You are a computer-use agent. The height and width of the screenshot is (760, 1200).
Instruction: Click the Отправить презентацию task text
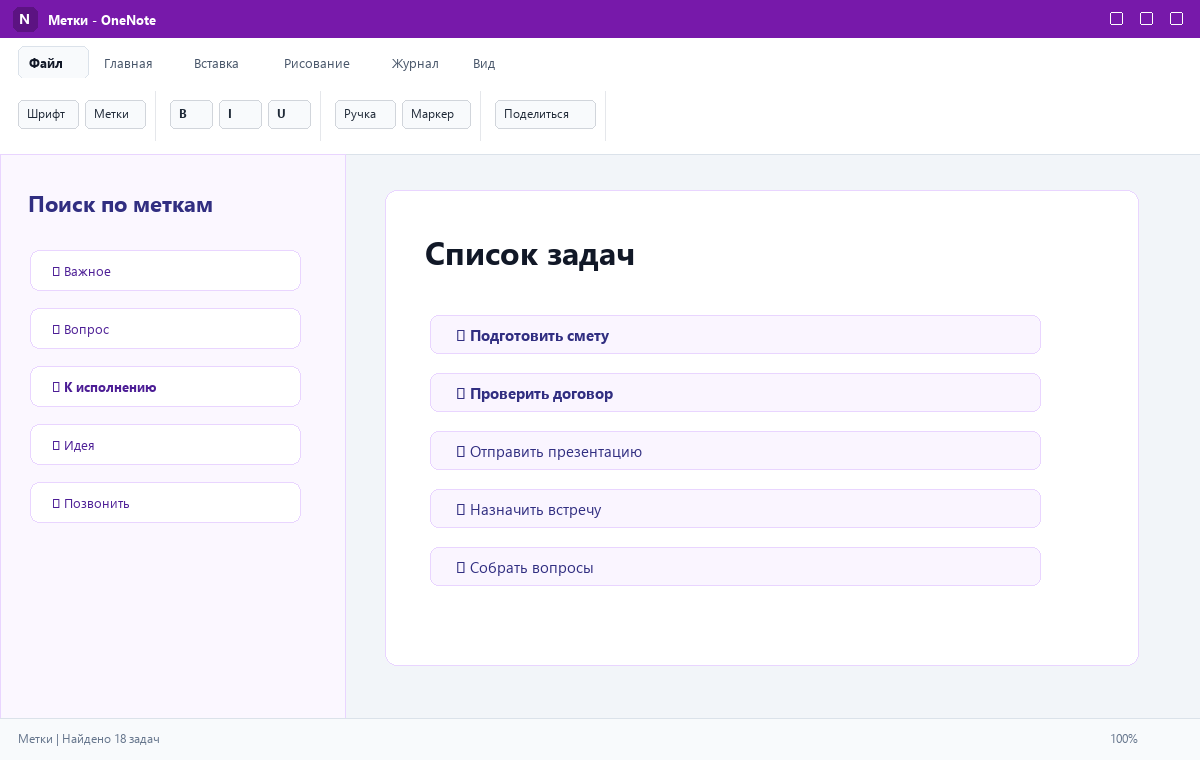click(x=556, y=452)
